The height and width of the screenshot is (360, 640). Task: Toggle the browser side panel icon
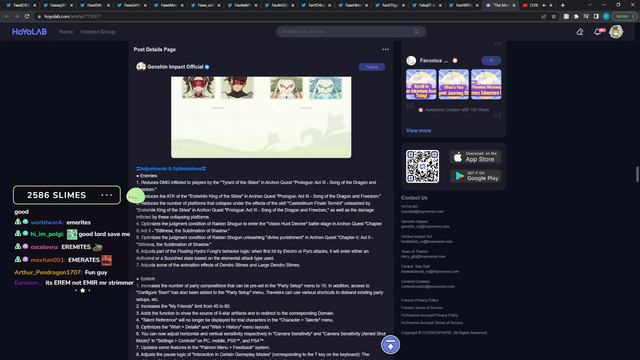596,16
